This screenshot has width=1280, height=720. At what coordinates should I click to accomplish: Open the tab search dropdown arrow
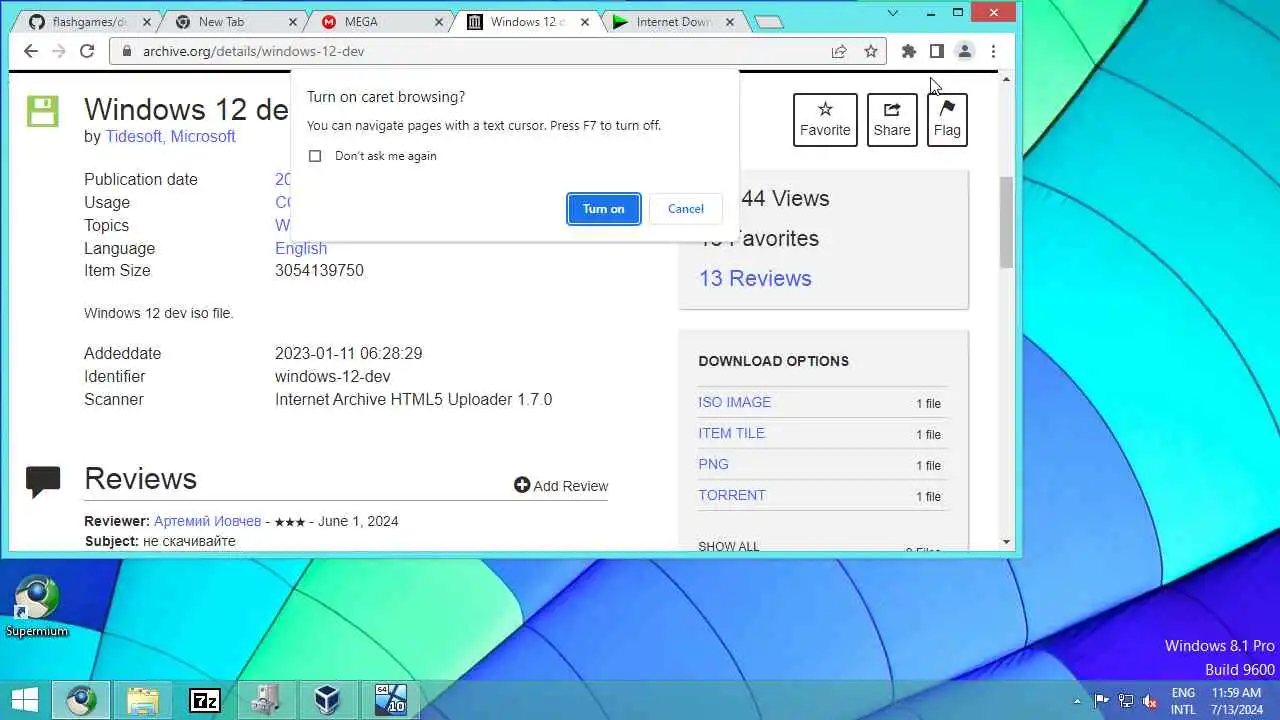(x=893, y=13)
